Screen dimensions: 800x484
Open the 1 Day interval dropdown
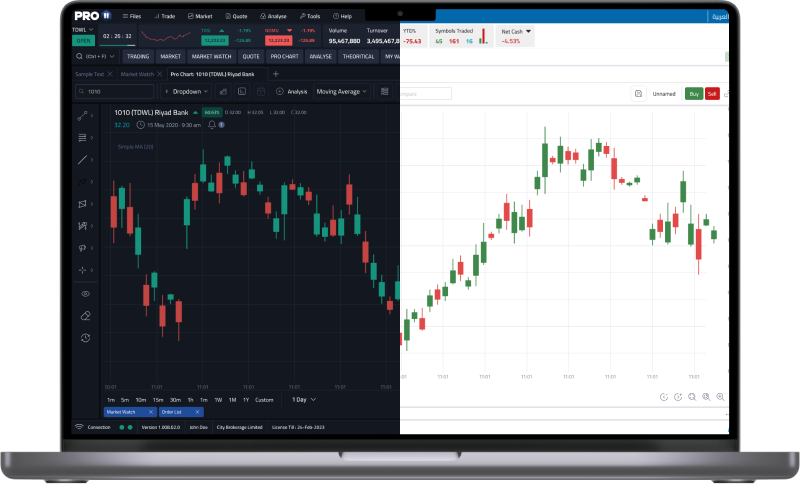302,399
